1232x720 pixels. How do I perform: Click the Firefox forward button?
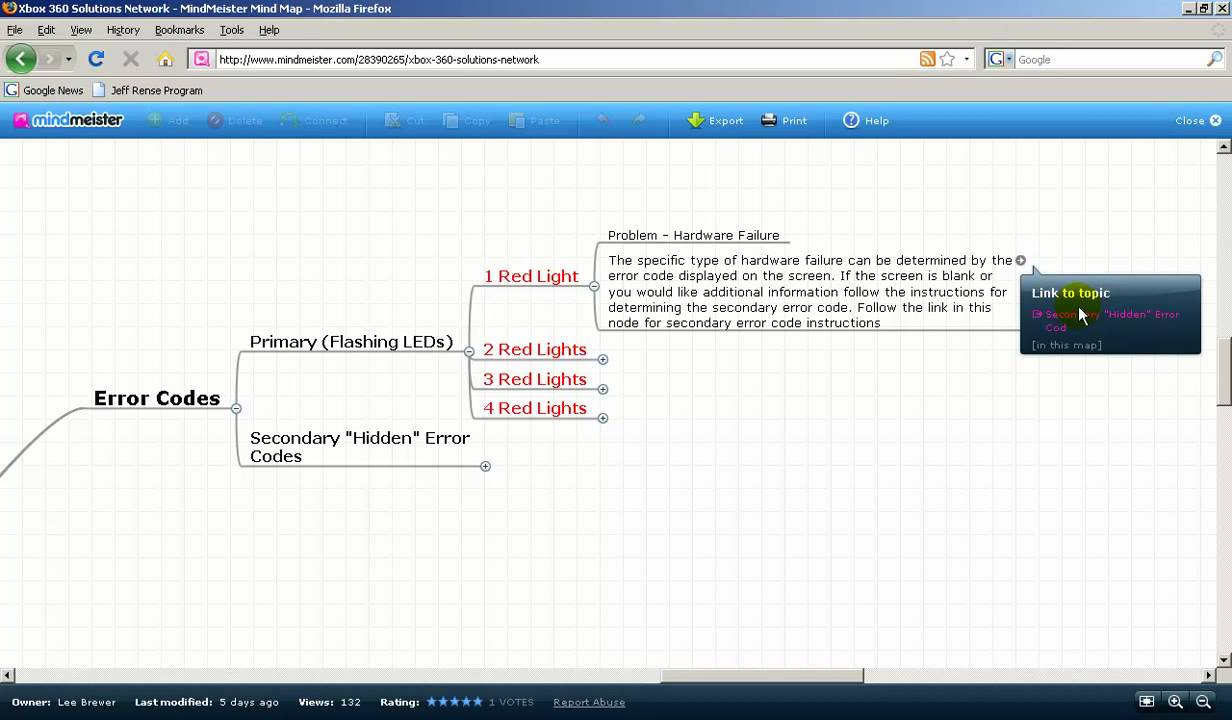50,59
